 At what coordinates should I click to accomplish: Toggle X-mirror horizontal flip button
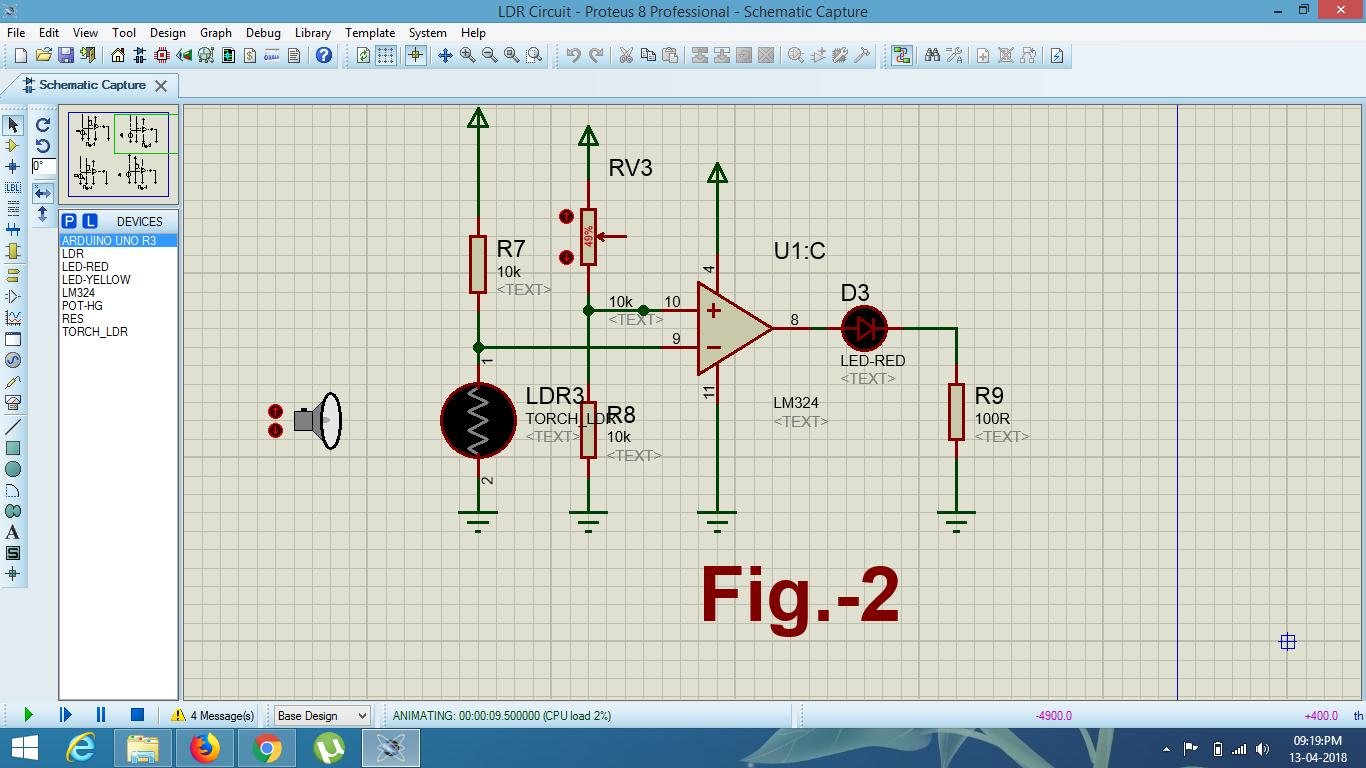click(43, 192)
